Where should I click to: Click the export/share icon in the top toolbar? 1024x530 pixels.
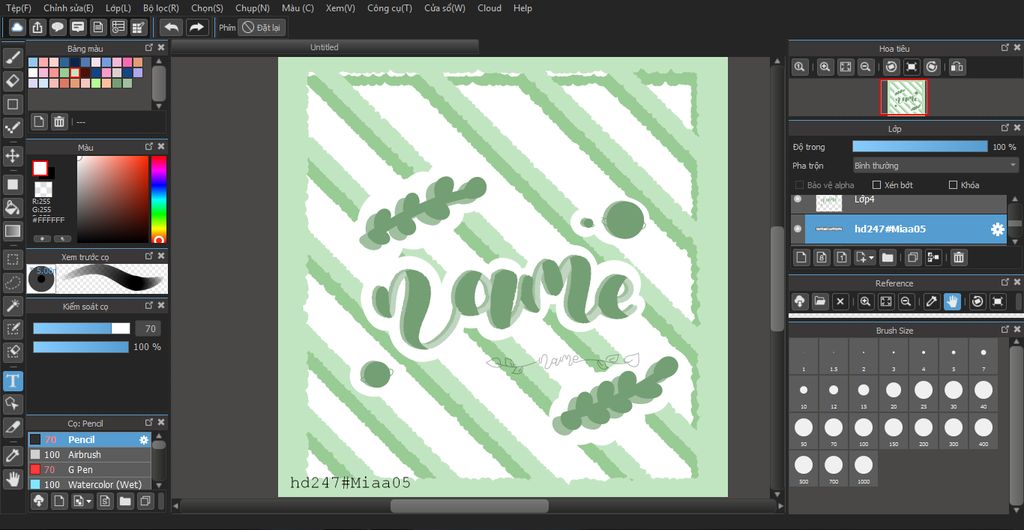click(x=37, y=27)
